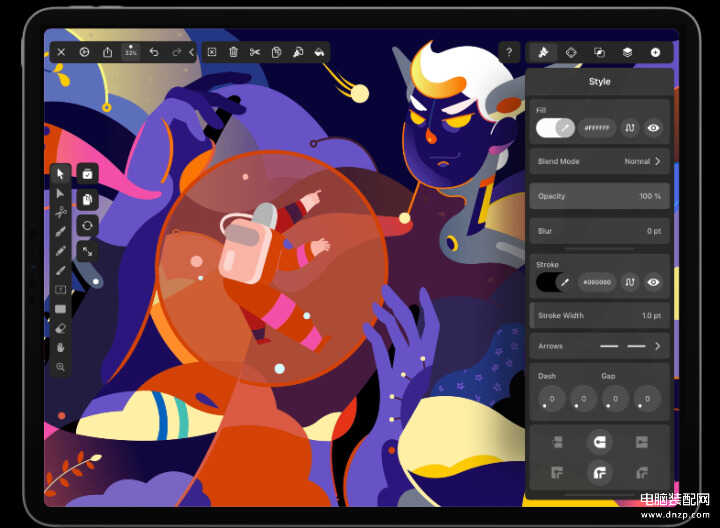Toggle multi-select mode button
The width and height of the screenshot is (720, 528).
87,174
